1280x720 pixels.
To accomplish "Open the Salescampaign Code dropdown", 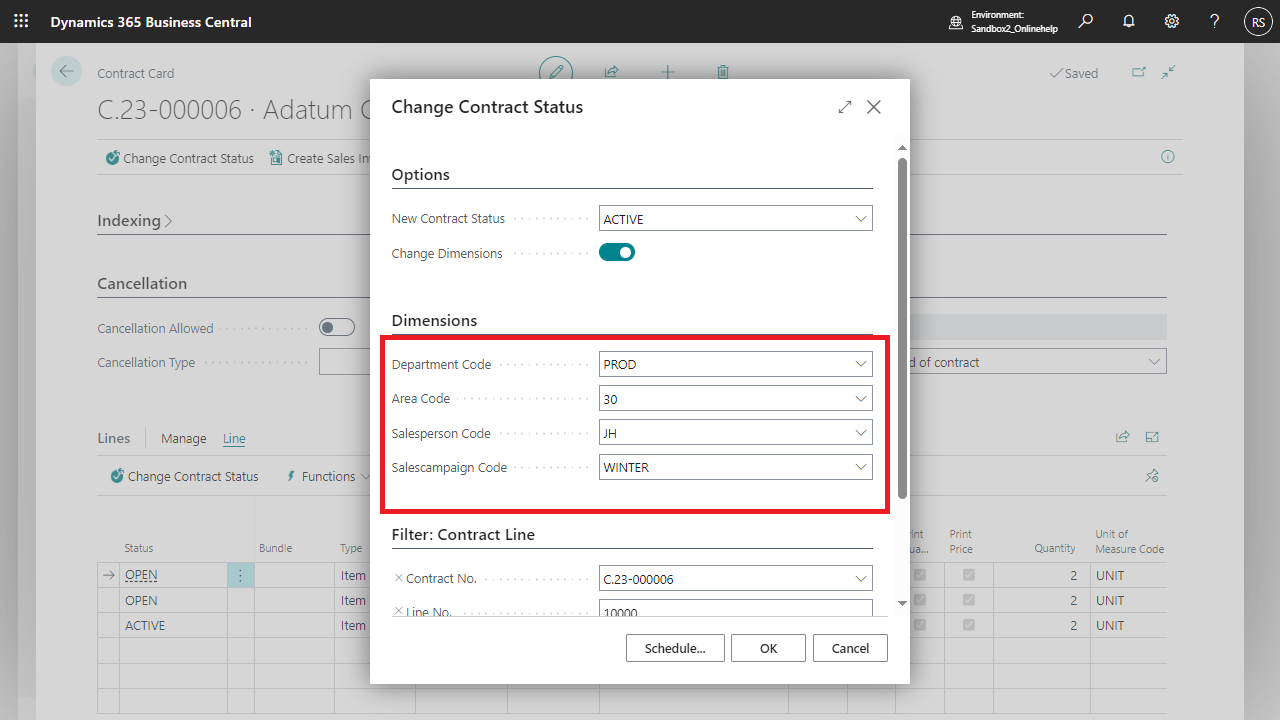I will pos(861,467).
